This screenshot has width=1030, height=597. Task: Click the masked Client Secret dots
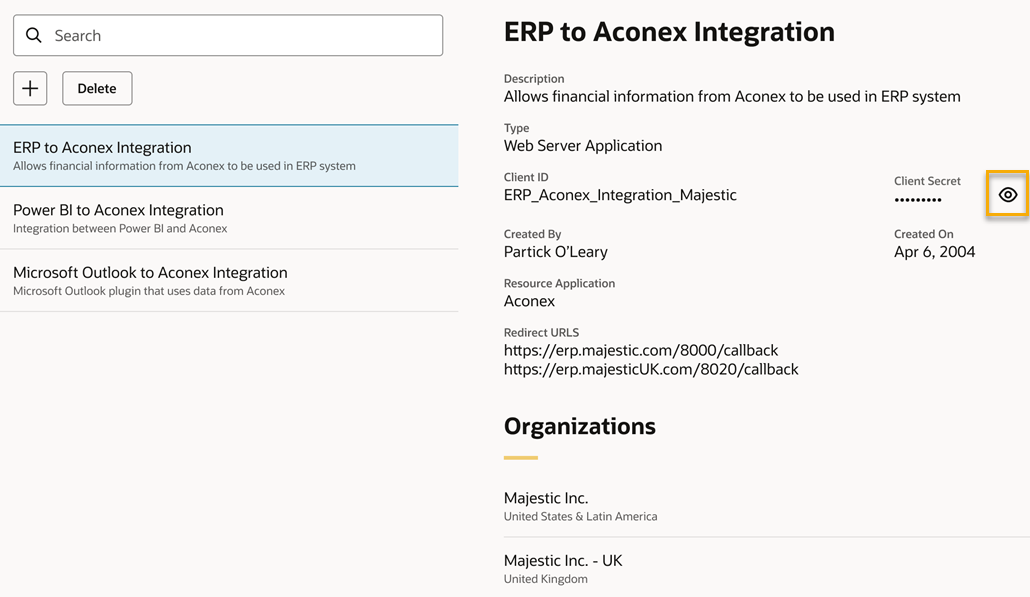918,200
